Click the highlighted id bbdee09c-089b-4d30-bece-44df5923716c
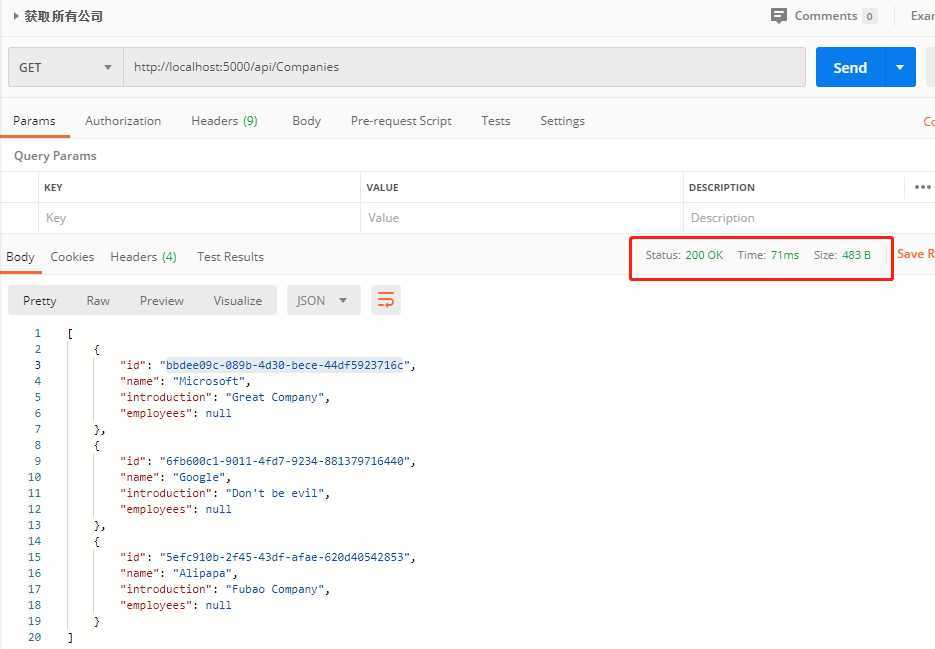Image resolution: width=935 pixels, height=649 pixels. [x=284, y=365]
